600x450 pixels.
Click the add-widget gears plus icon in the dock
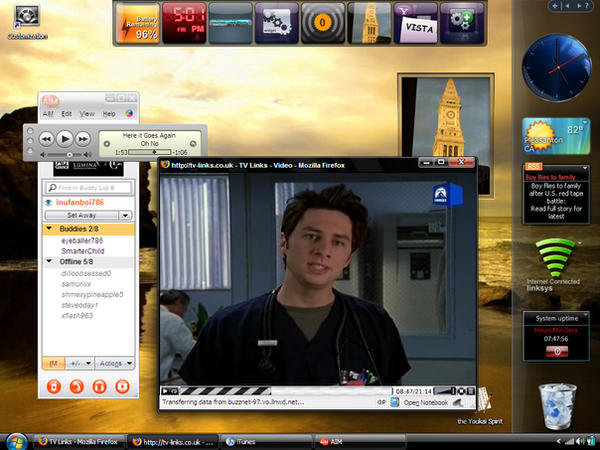click(x=462, y=23)
